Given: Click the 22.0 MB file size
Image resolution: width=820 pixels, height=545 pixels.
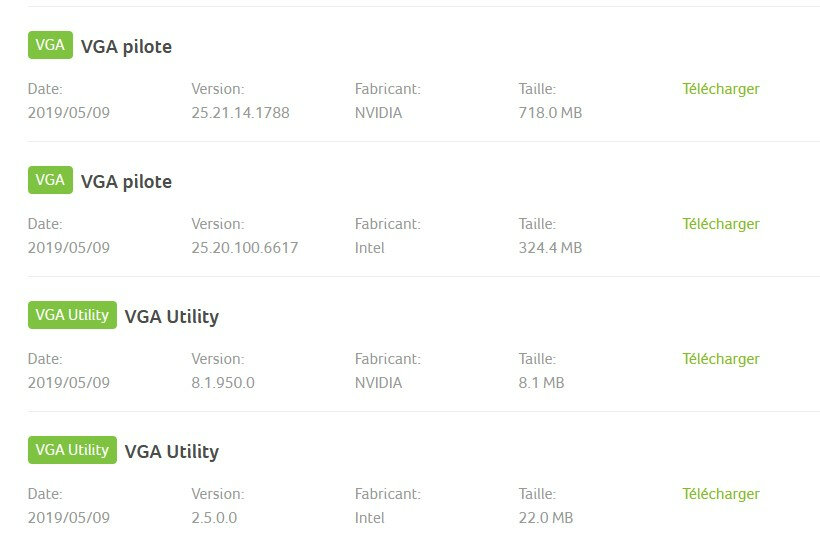Looking at the screenshot, I should tap(545, 518).
